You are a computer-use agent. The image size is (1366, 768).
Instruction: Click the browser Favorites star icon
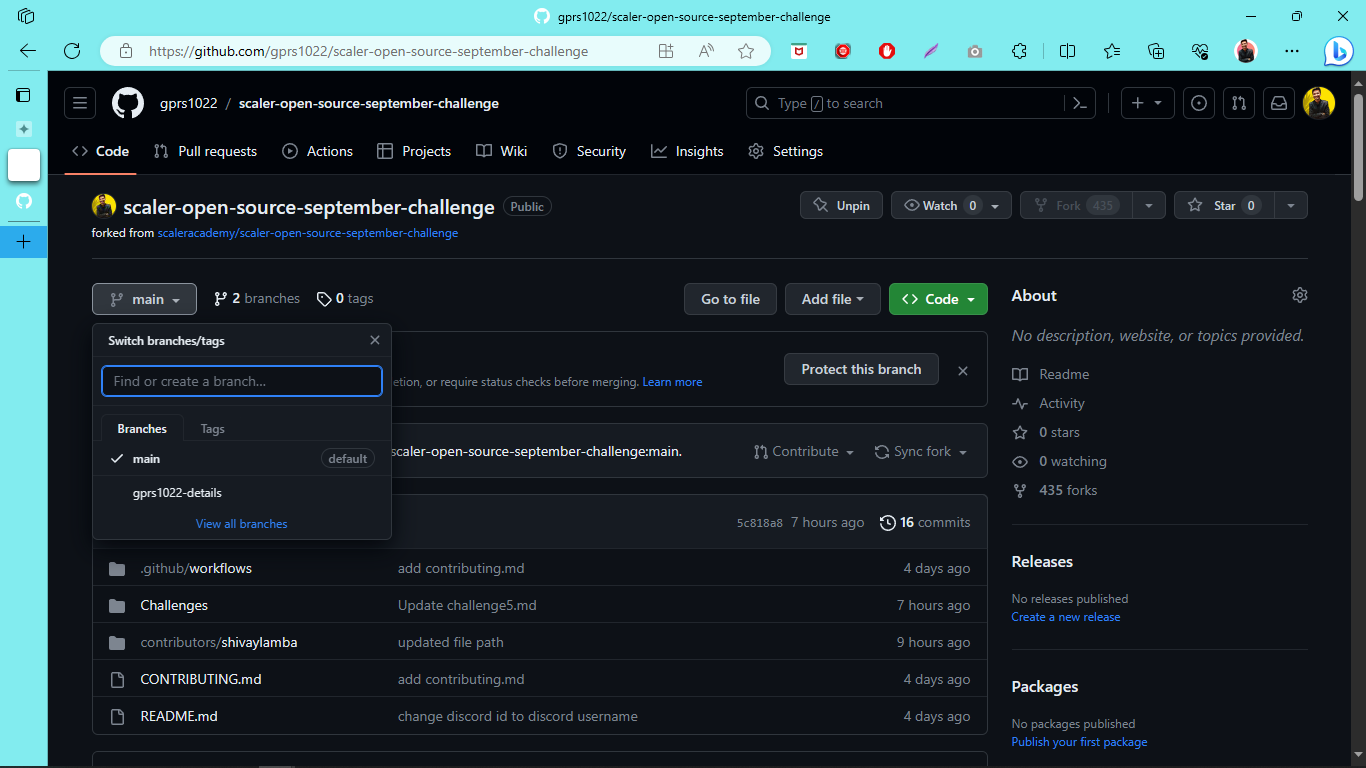[746, 51]
